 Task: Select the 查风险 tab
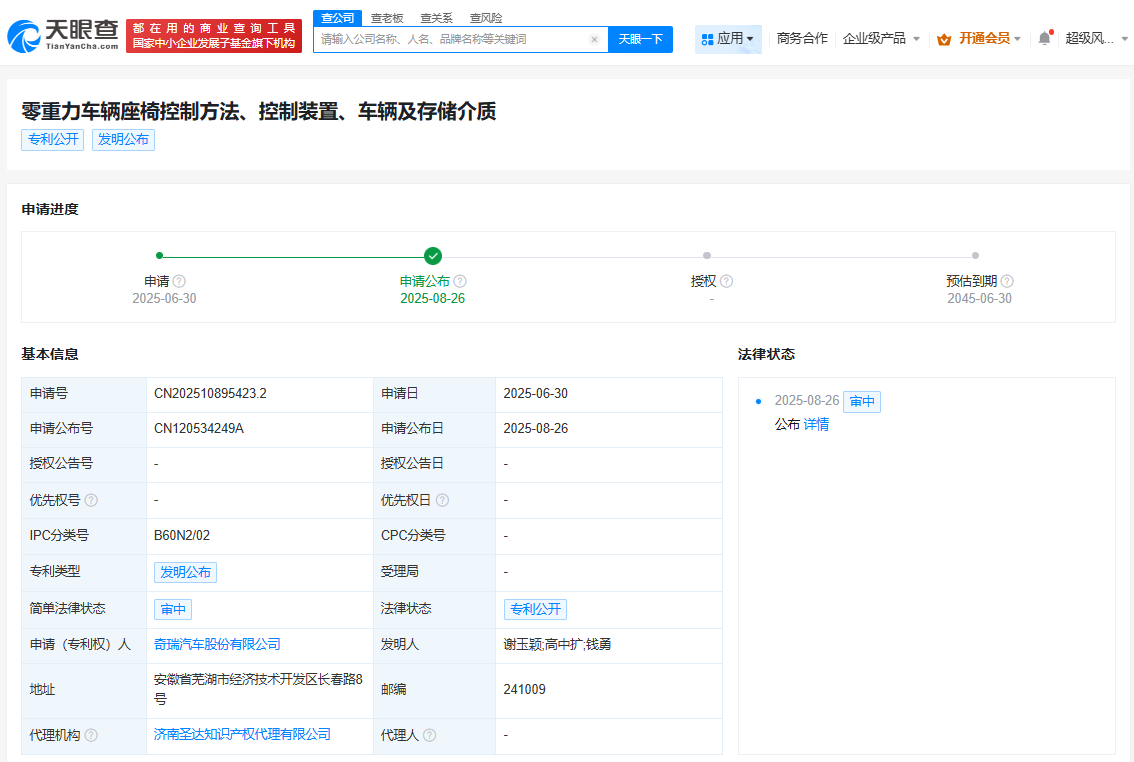click(x=488, y=17)
